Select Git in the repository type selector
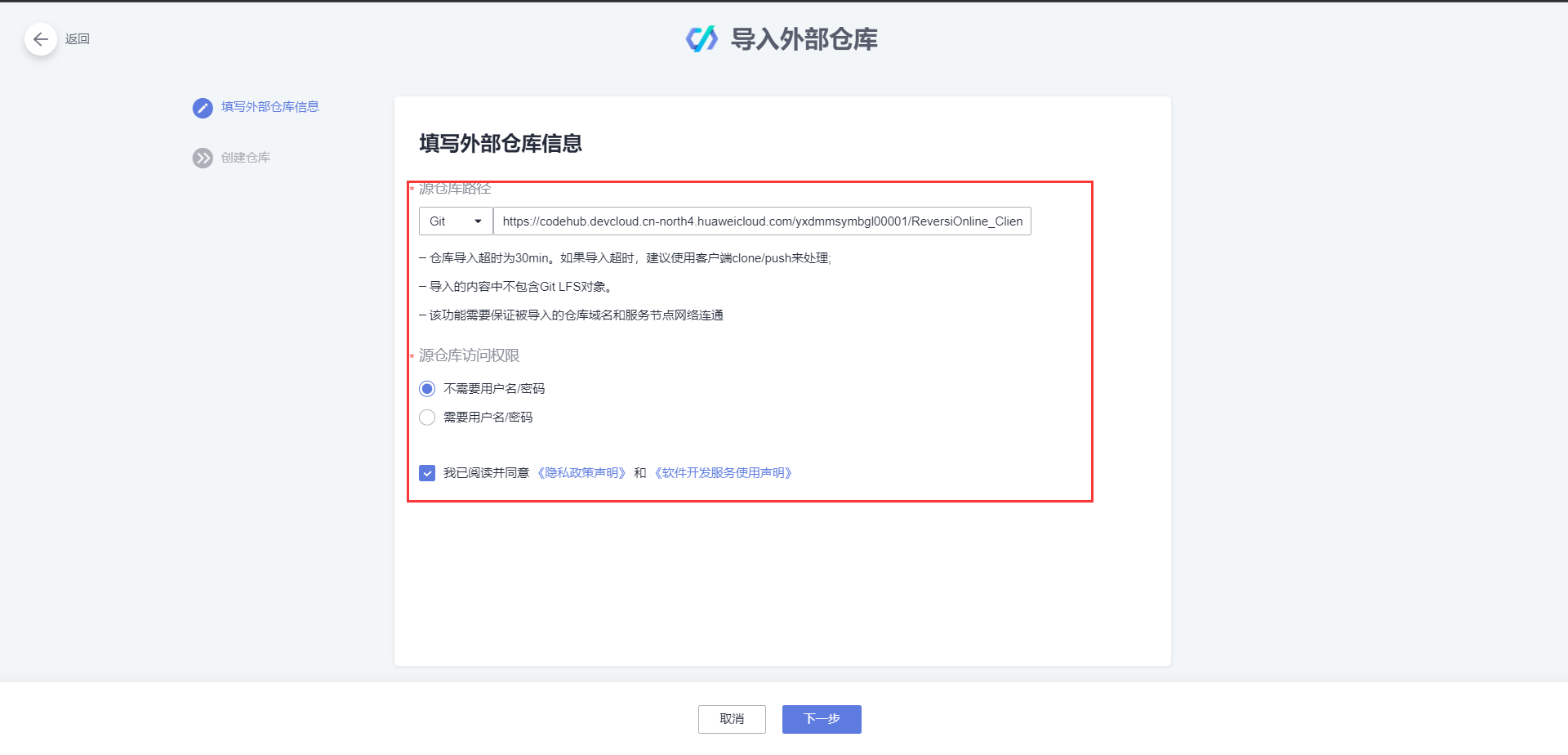The image size is (1568, 755). (x=455, y=221)
